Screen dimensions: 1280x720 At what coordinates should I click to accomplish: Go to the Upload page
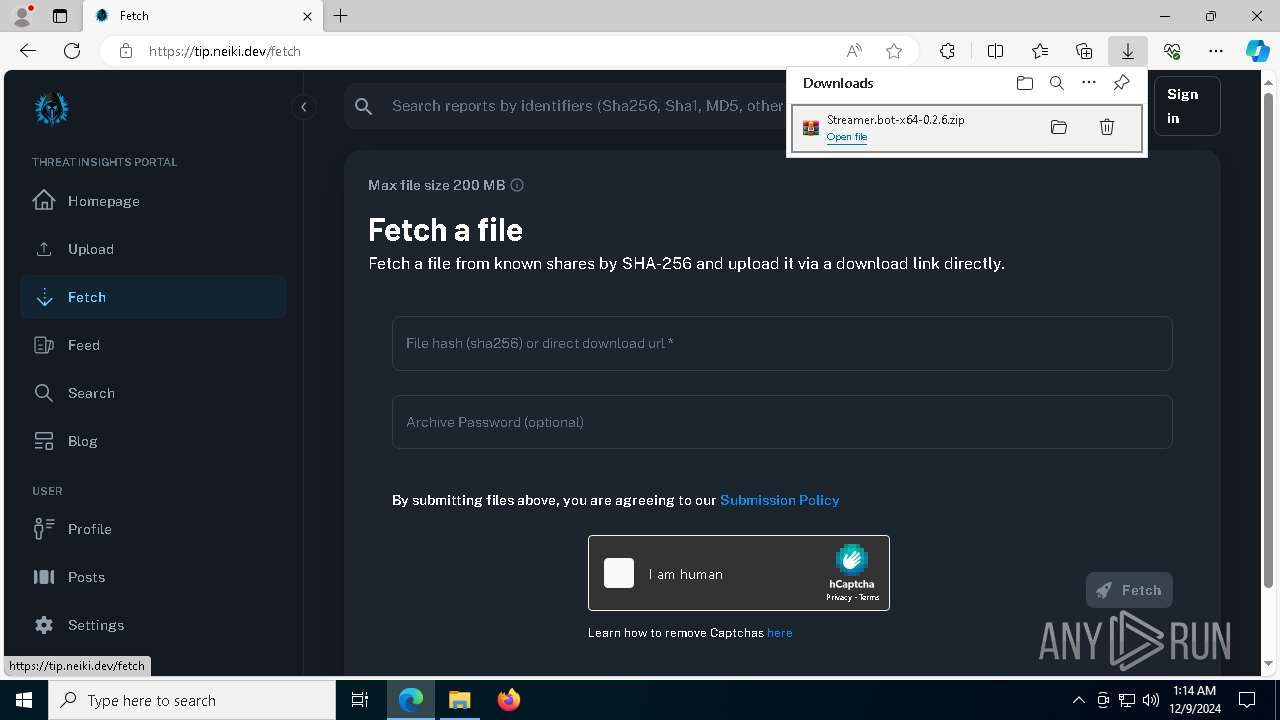pos(153,249)
